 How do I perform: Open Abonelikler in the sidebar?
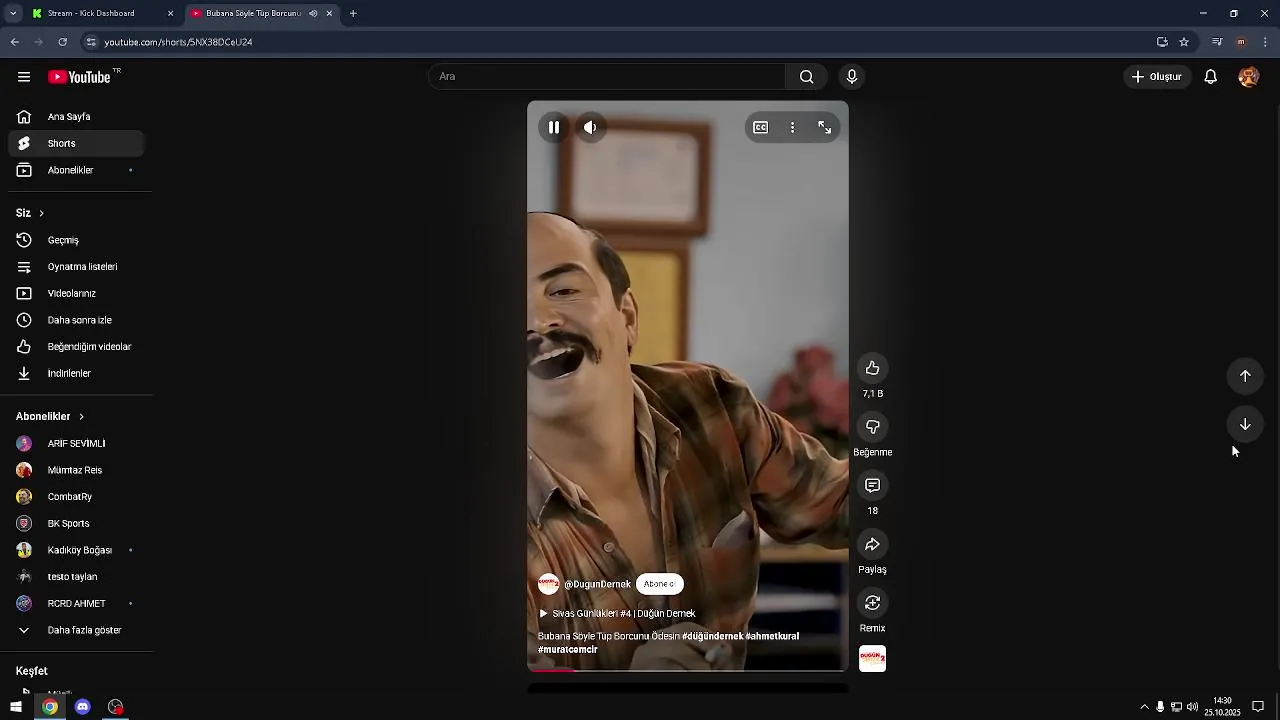76,170
